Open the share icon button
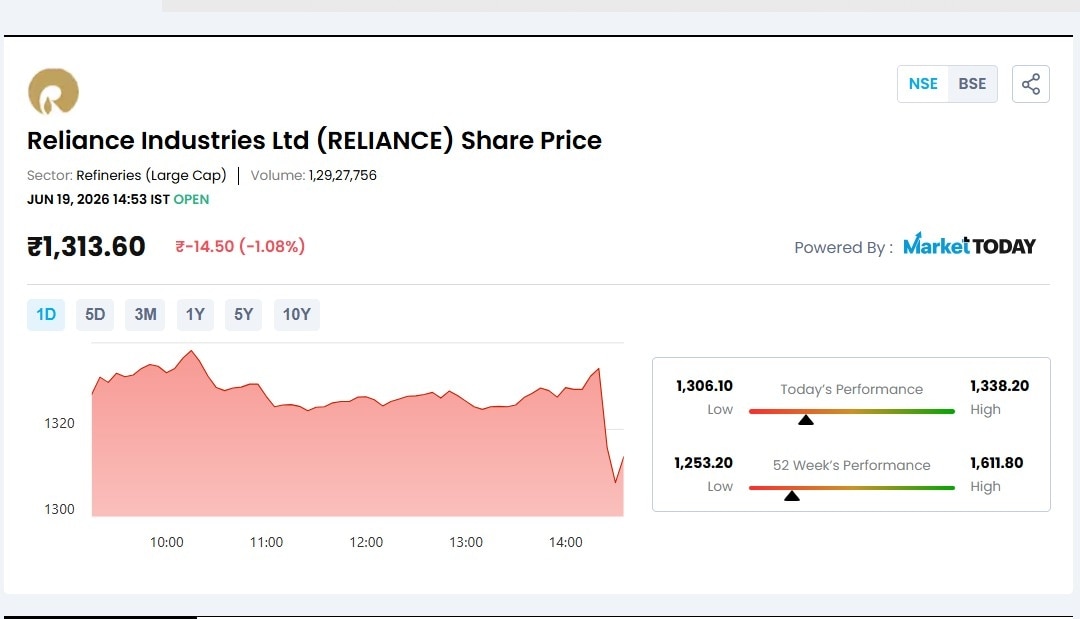The image size is (1080, 619). tap(1030, 84)
